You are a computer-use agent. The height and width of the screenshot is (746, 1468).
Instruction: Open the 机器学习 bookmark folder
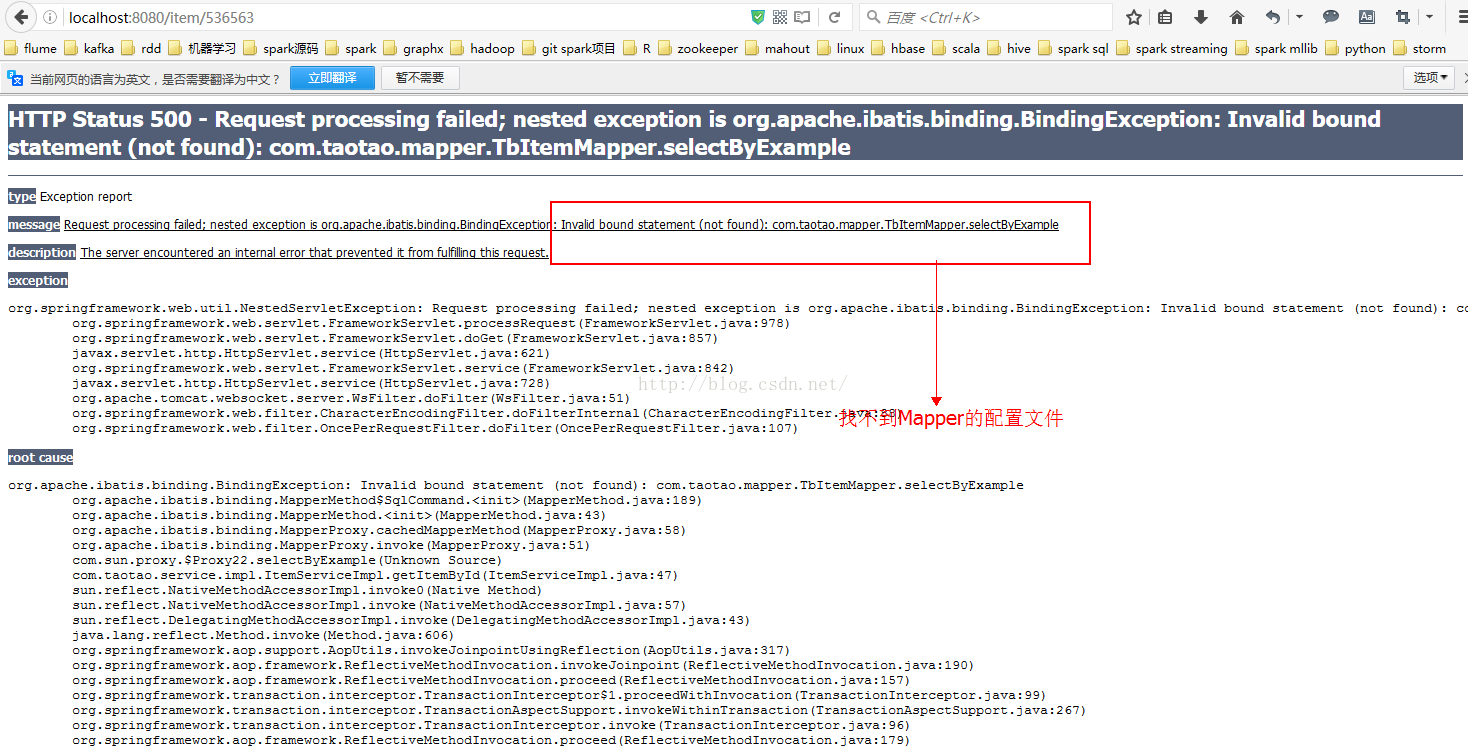(x=203, y=48)
